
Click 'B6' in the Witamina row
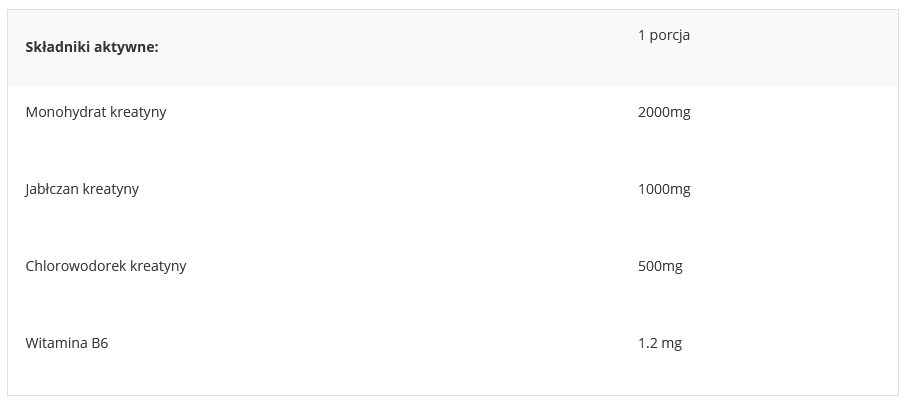click(x=100, y=343)
